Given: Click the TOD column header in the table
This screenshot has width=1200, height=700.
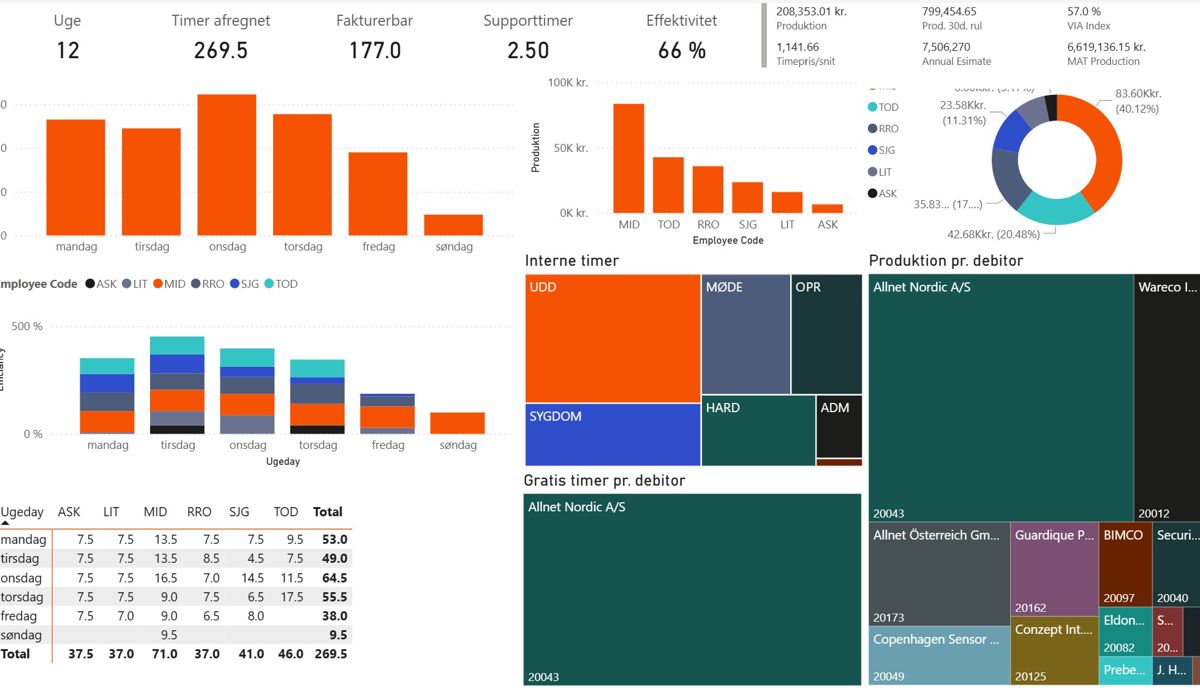Looking at the screenshot, I should [x=286, y=511].
